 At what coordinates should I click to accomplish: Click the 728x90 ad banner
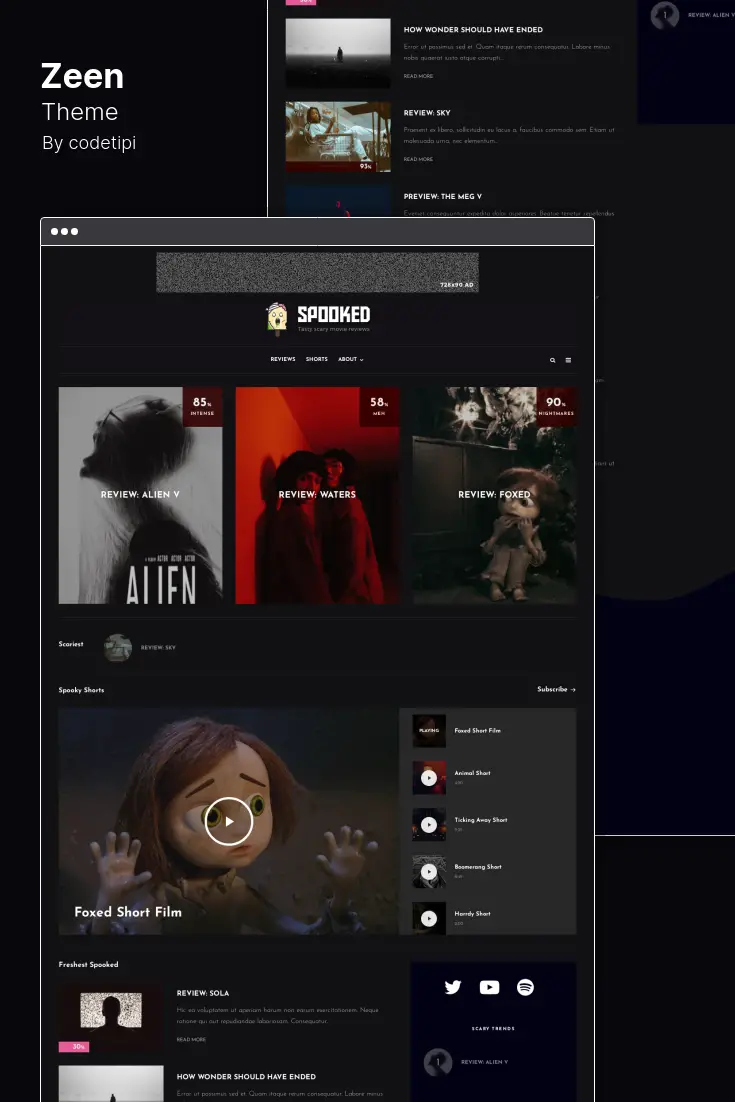(x=318, y=272)
